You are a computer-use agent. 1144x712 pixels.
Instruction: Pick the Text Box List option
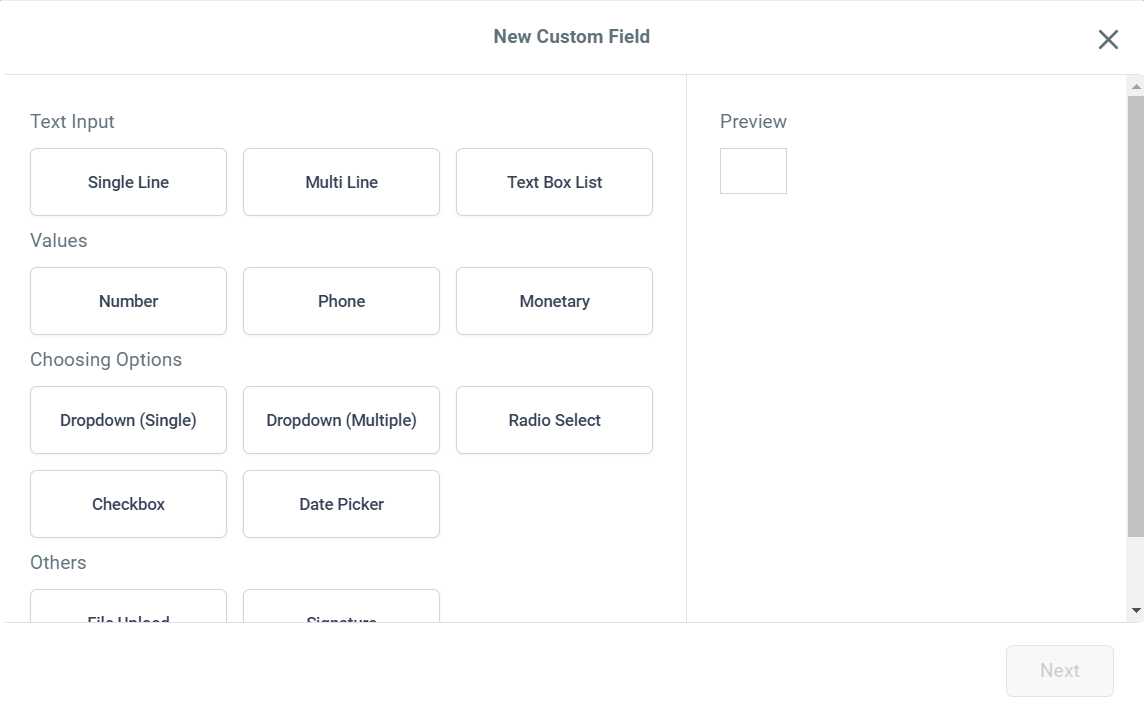pos(554,182)
